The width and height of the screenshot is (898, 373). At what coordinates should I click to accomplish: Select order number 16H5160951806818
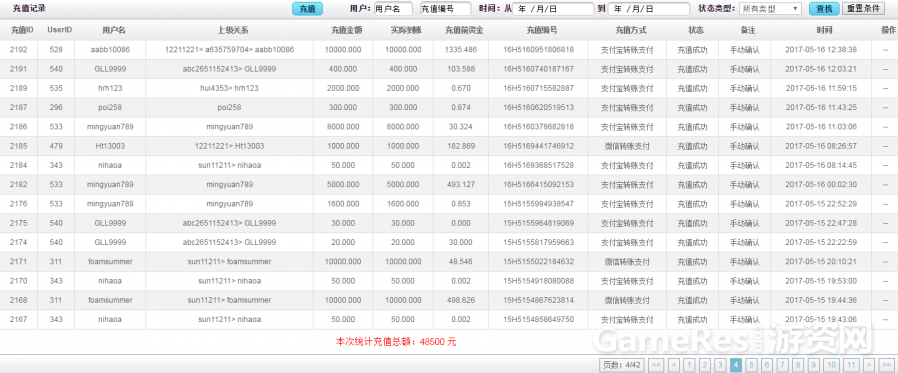(538, 50)
